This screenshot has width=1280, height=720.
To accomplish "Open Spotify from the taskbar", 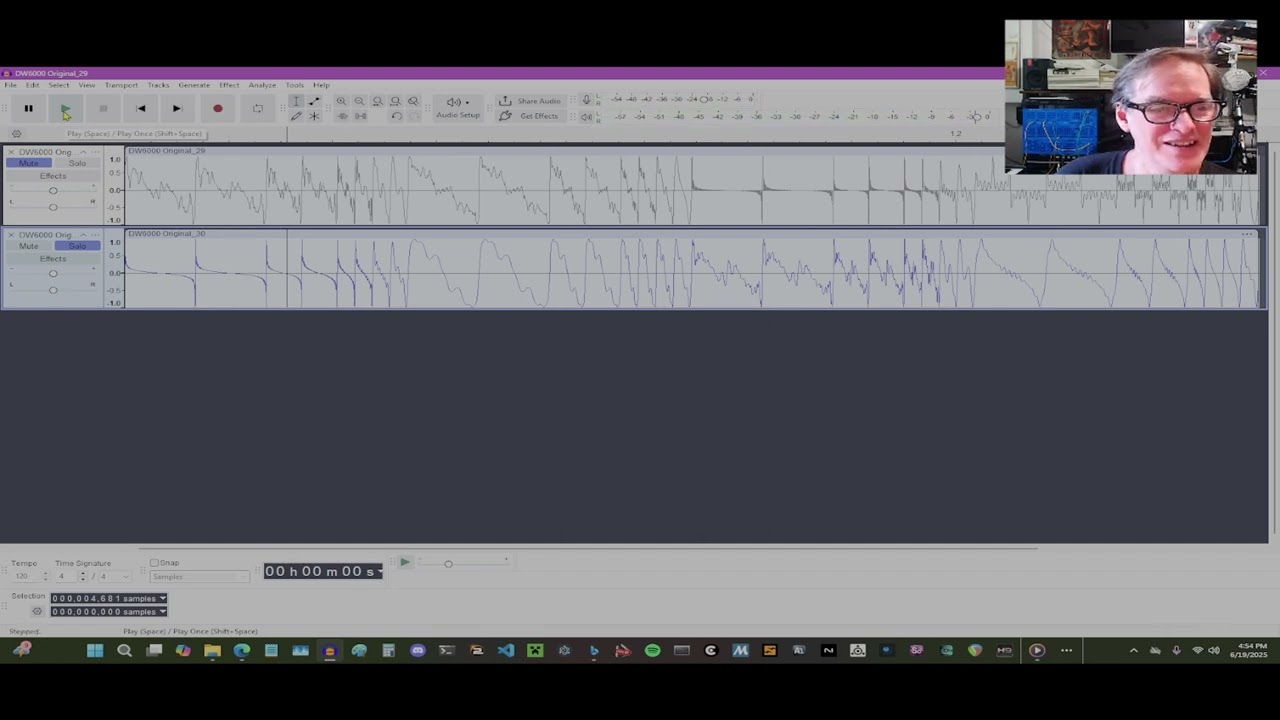I will (652, 651).
